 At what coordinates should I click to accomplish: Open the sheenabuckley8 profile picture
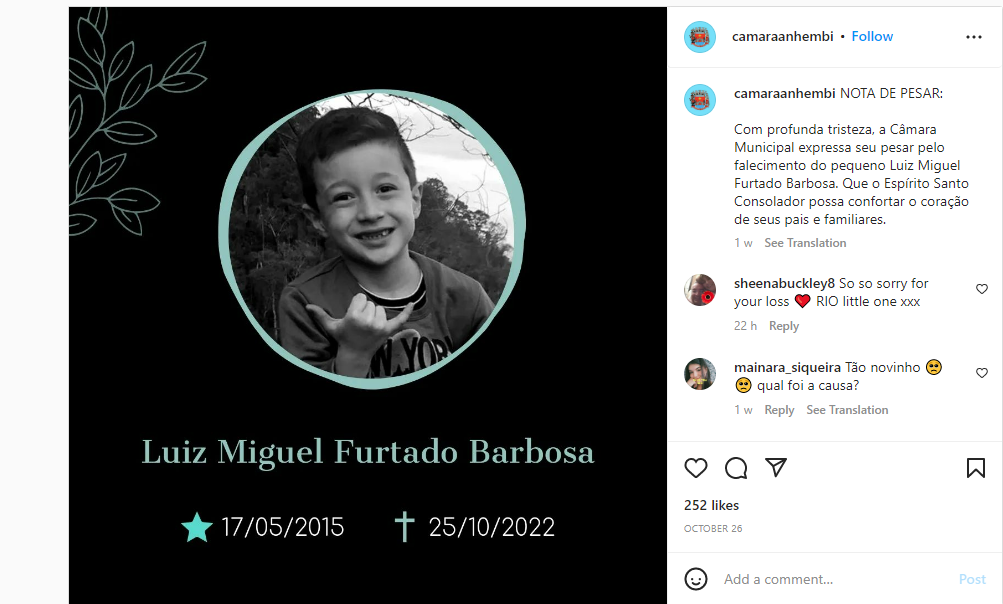tap(700, 290)
